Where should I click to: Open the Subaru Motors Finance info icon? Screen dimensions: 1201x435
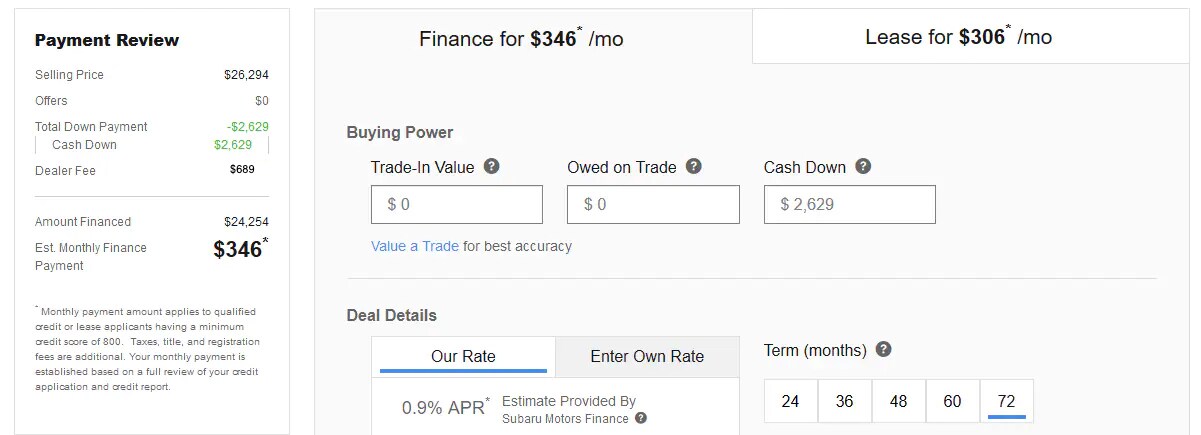[x=641, y=419]
